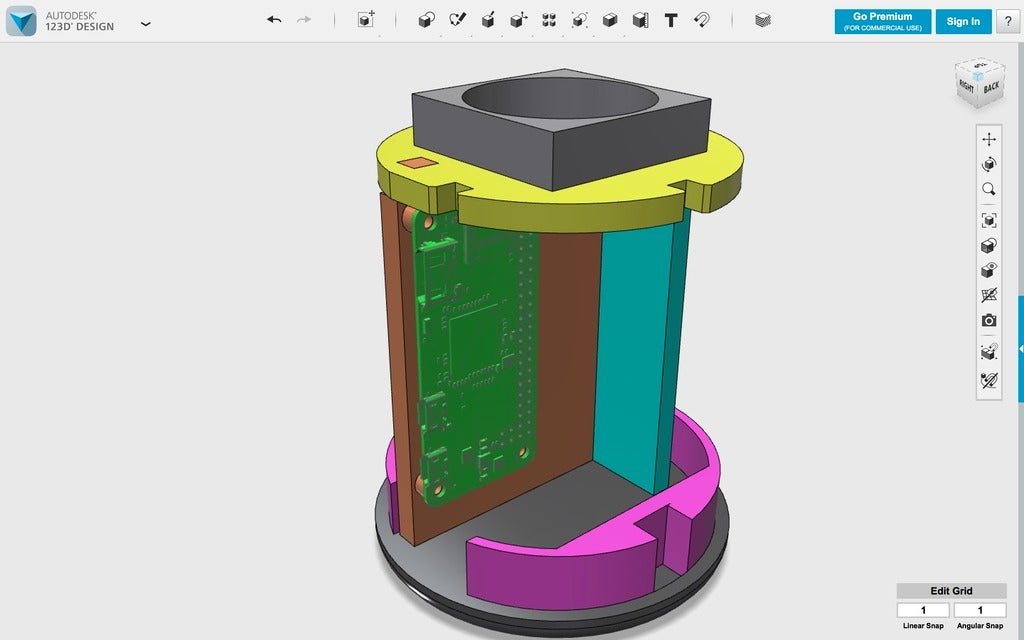This screenshot has width=1024, height=640.
Task: Click the Autodesk 123D Design logo
Action: click(21, 21)
